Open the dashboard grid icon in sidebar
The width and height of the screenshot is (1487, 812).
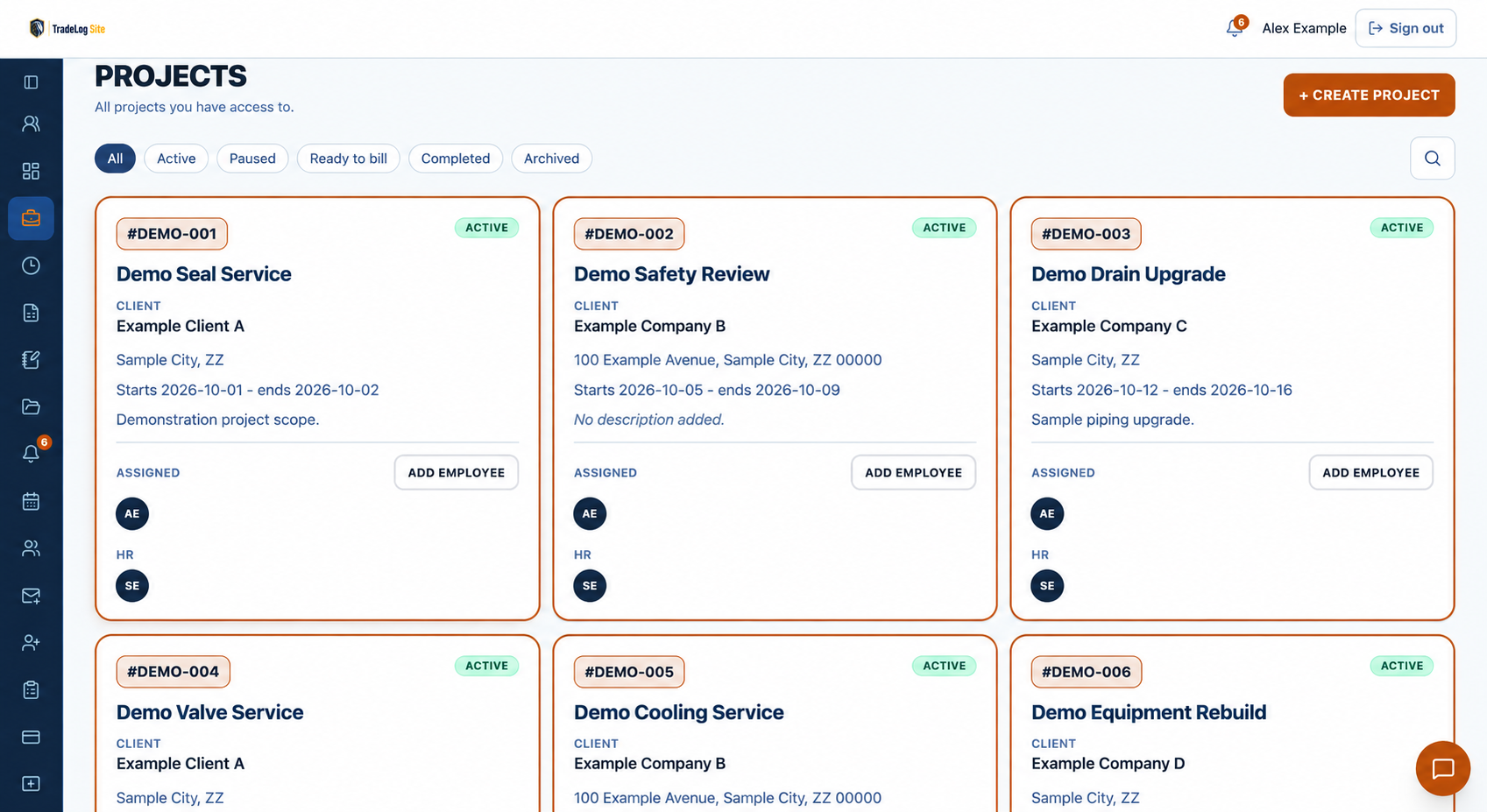pos(31,171)
